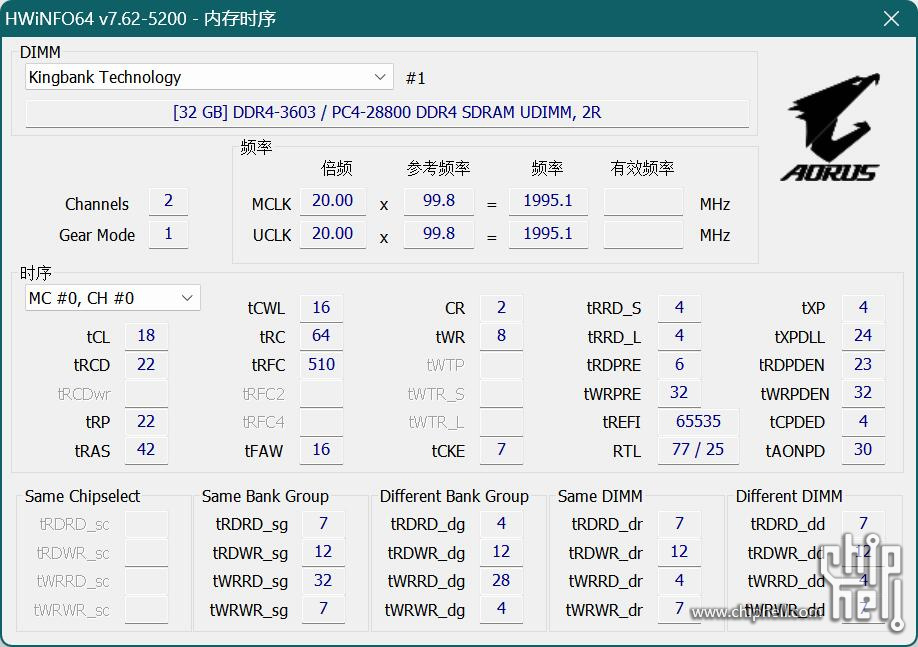Click the empty MCLK effective frequency field
Screen dimensions: 918x647
coord(643,201)
